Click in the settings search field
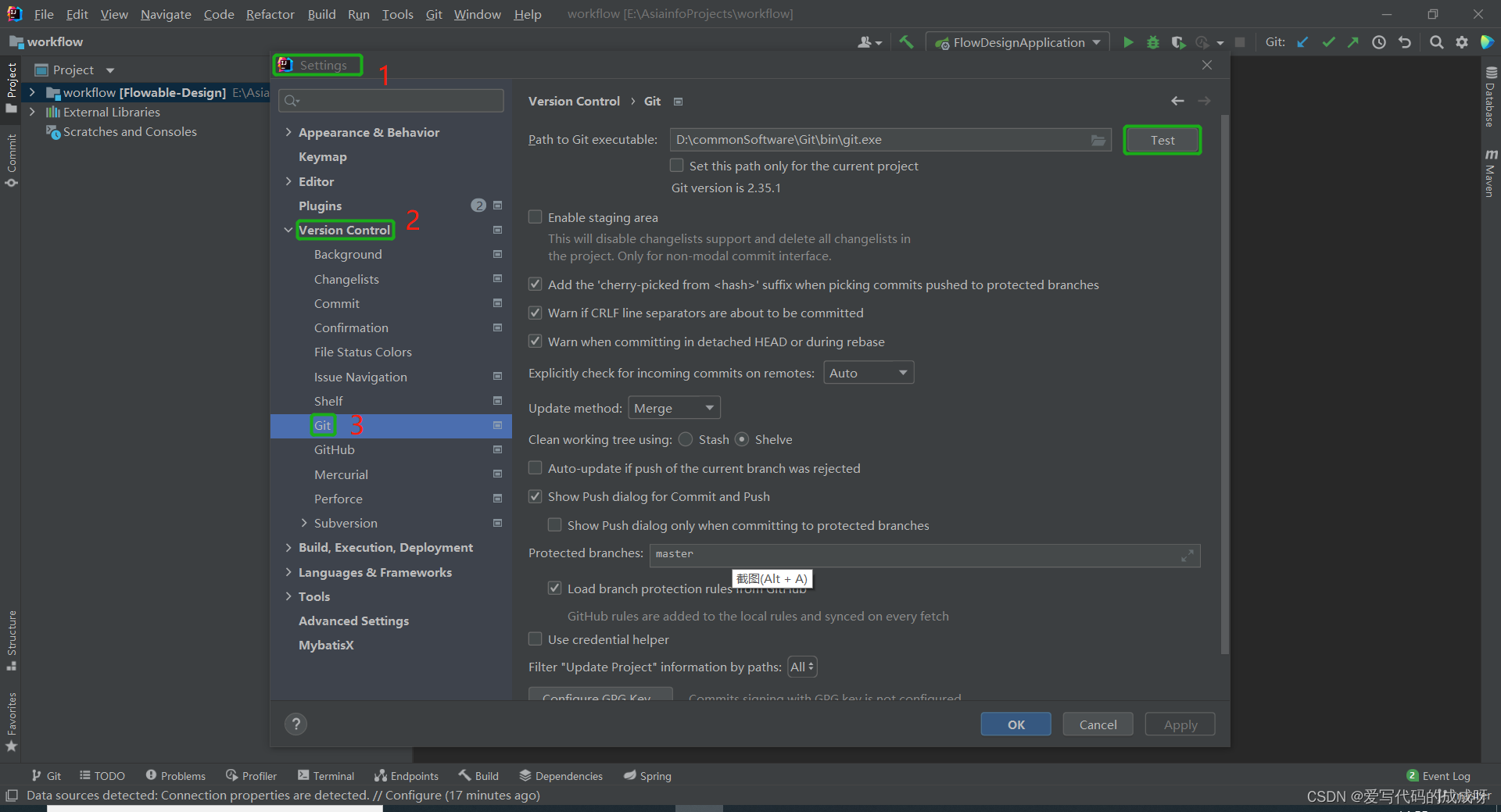The height and width of the screenshot is (812, 1501). [392, 100]
